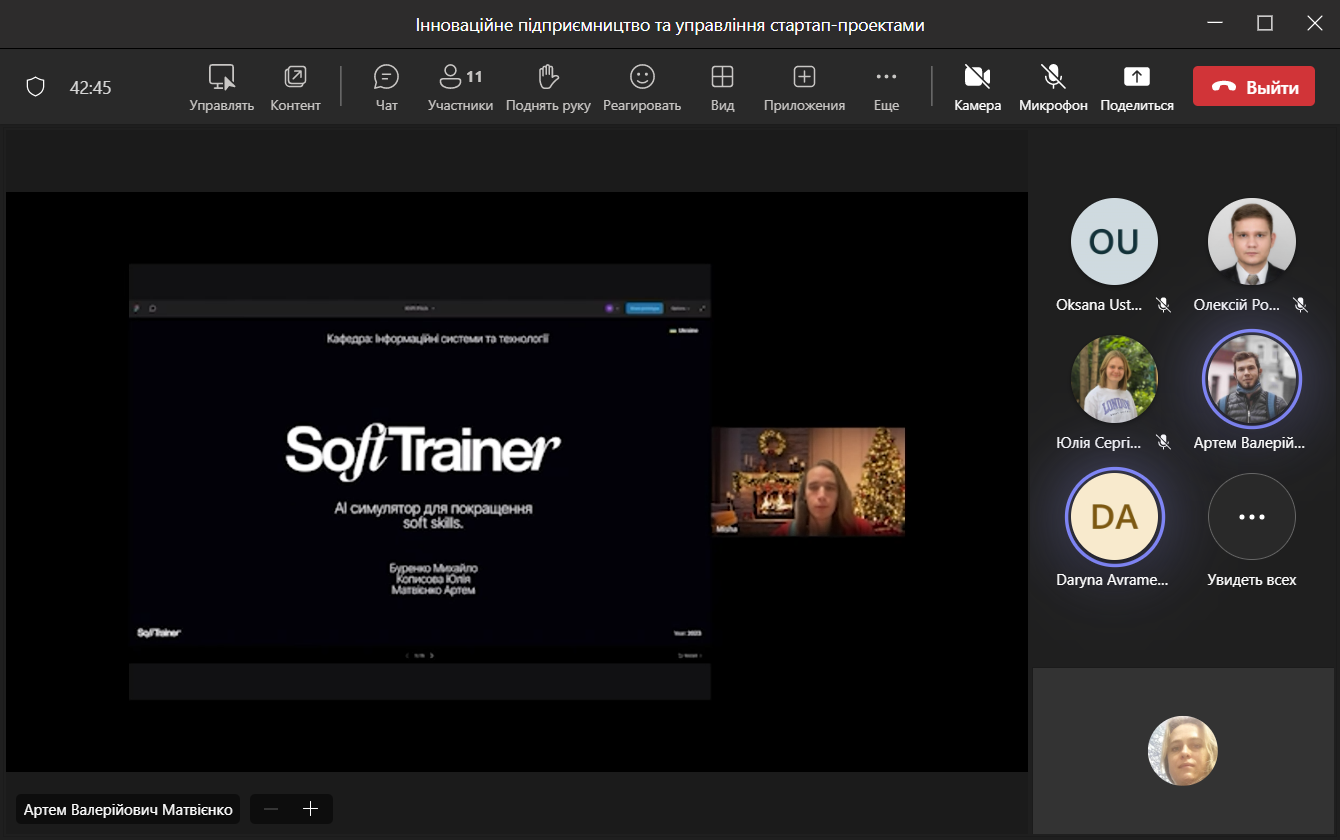The height and width of the screenshot is (840, 1340).
Task: Share screen with Поделиться
Action: point(1137,87)
